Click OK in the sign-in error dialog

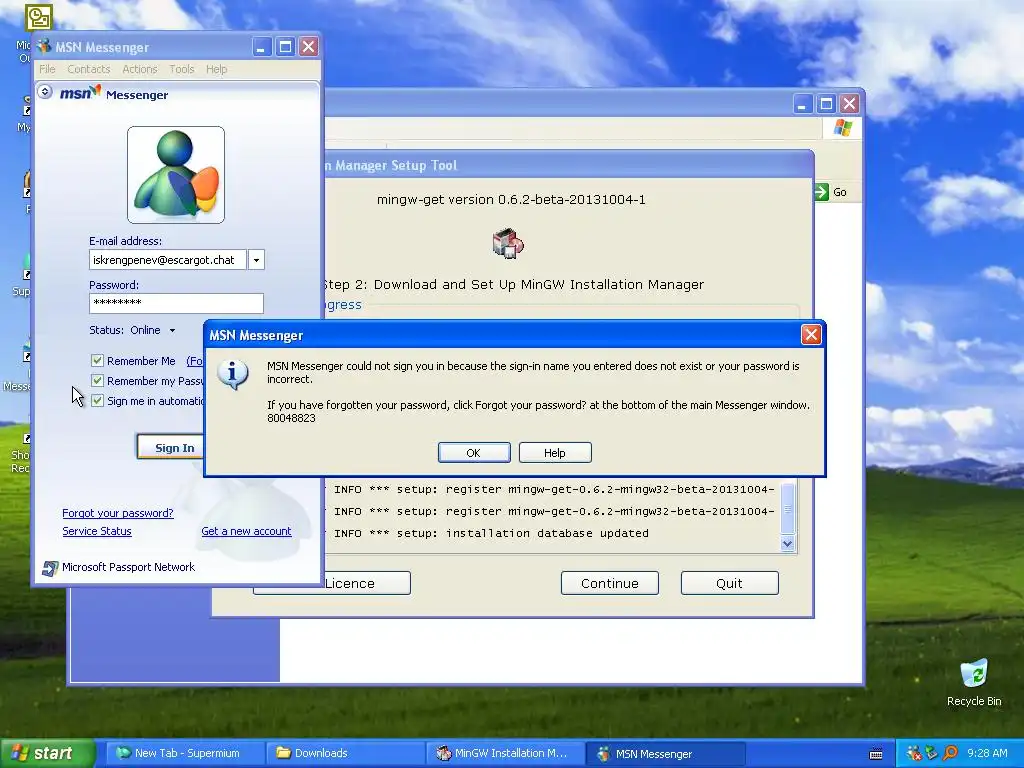click(x=473, y=453)
